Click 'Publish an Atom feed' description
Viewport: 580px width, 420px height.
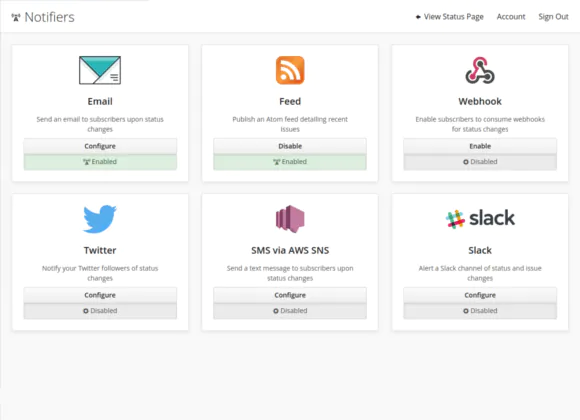290,124
